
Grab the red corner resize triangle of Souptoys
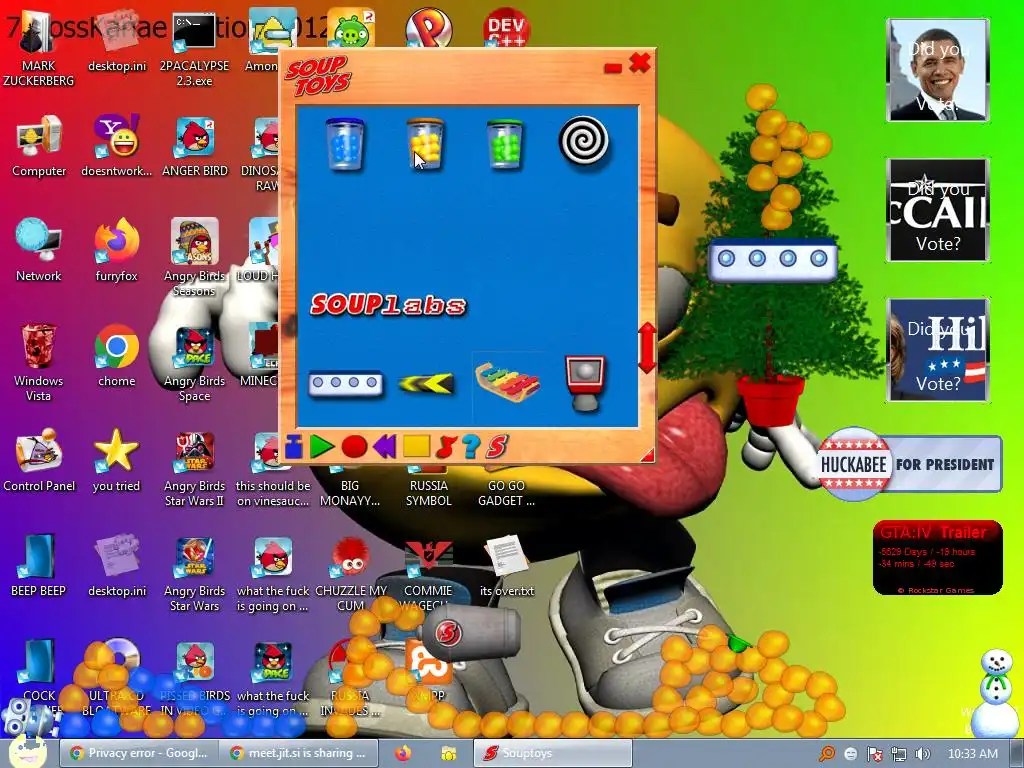coord(647,455)
